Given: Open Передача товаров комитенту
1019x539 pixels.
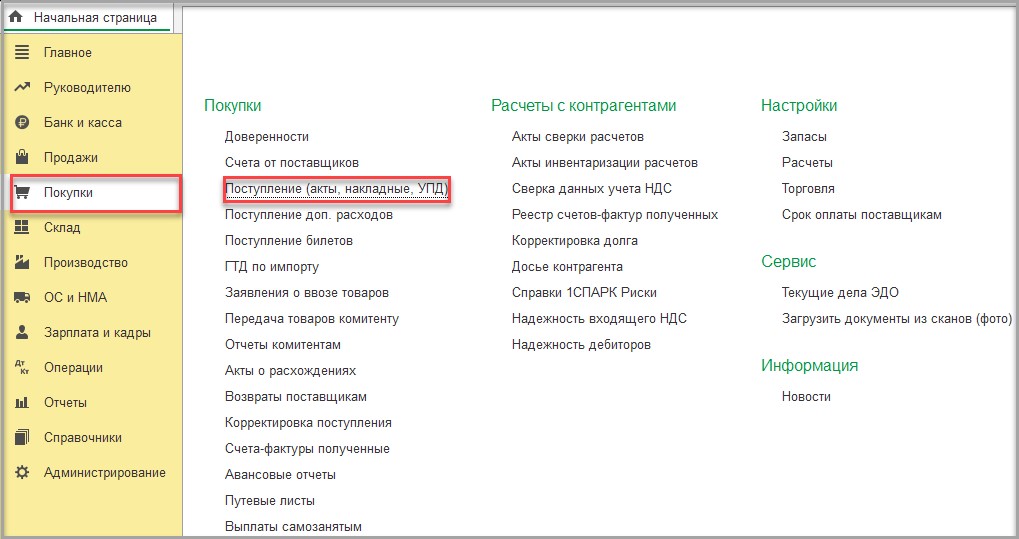Looking at the screenshot, I should coord(312,319).
